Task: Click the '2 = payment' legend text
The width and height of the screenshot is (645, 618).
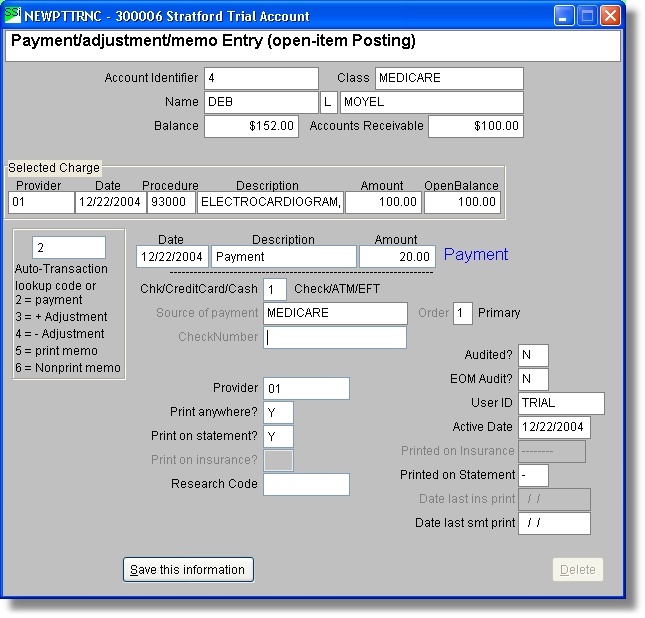Action: pos(49,300)
